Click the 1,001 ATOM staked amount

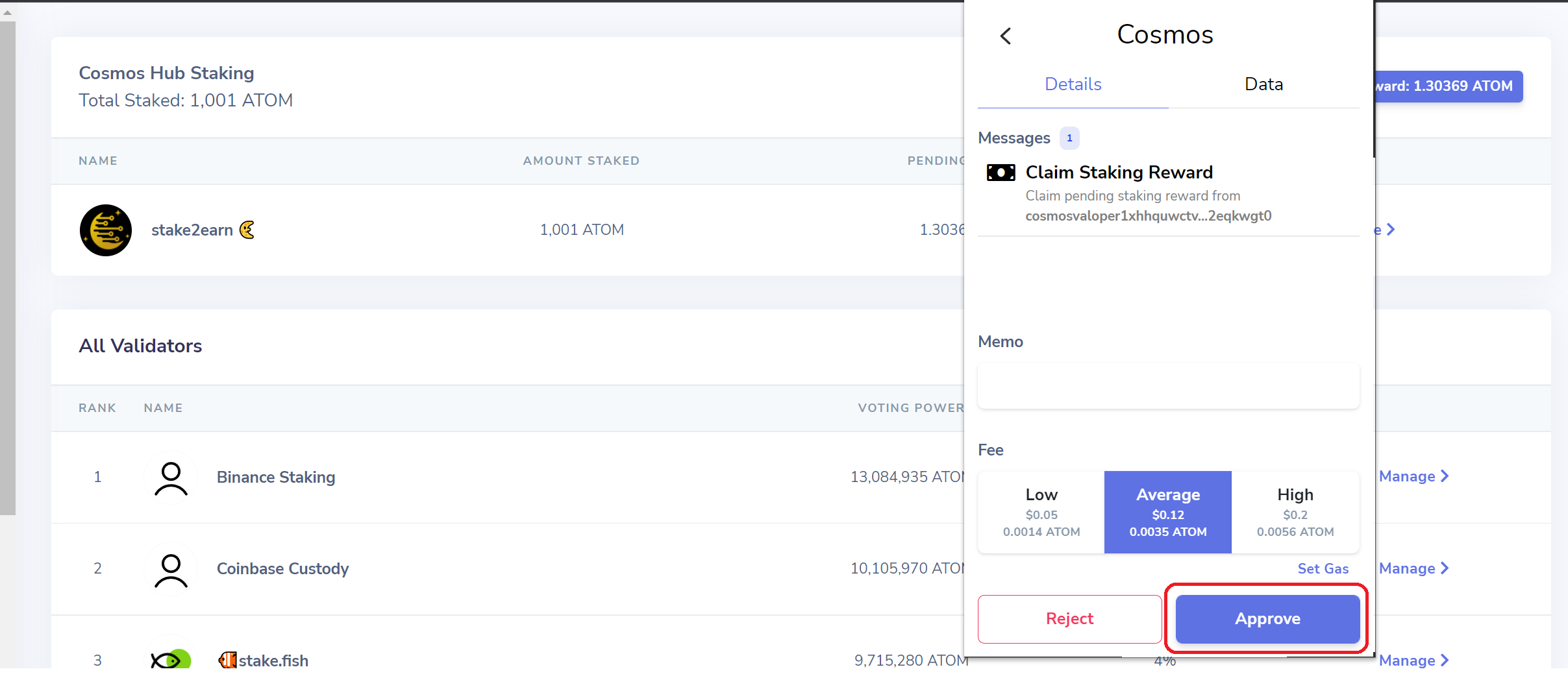coord(582,230)
